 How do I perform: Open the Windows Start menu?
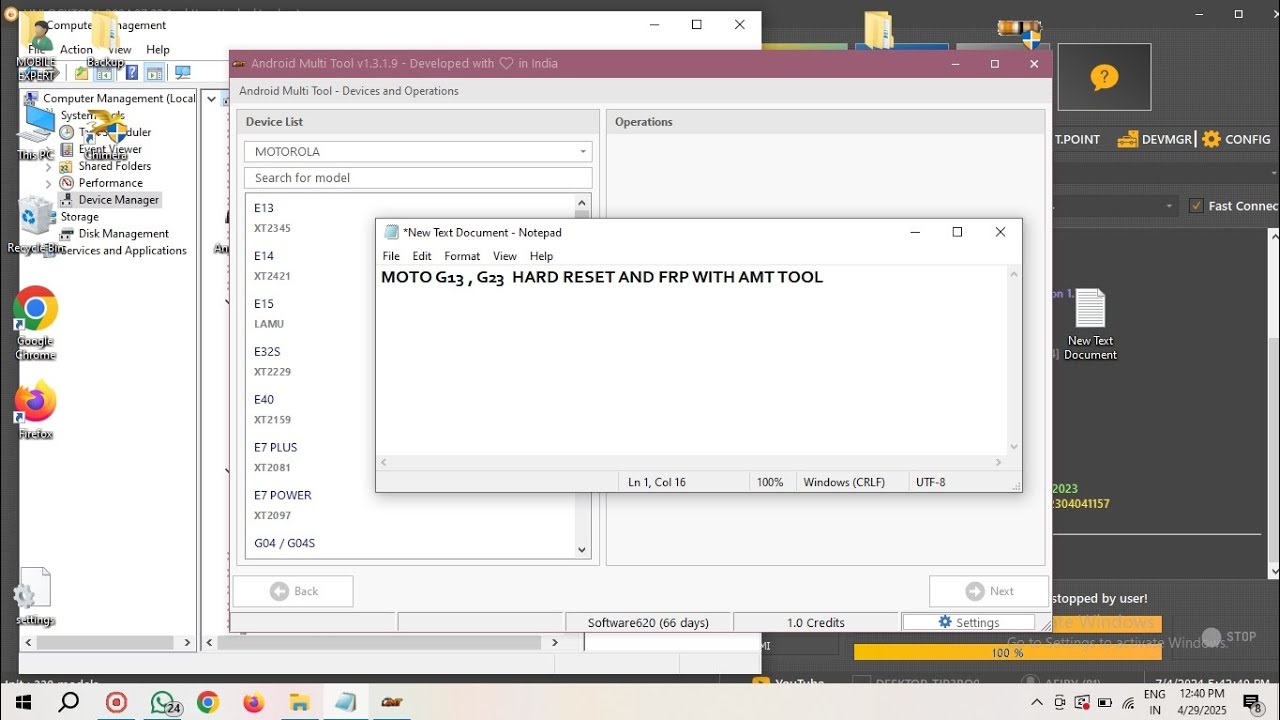pos(22,702)
